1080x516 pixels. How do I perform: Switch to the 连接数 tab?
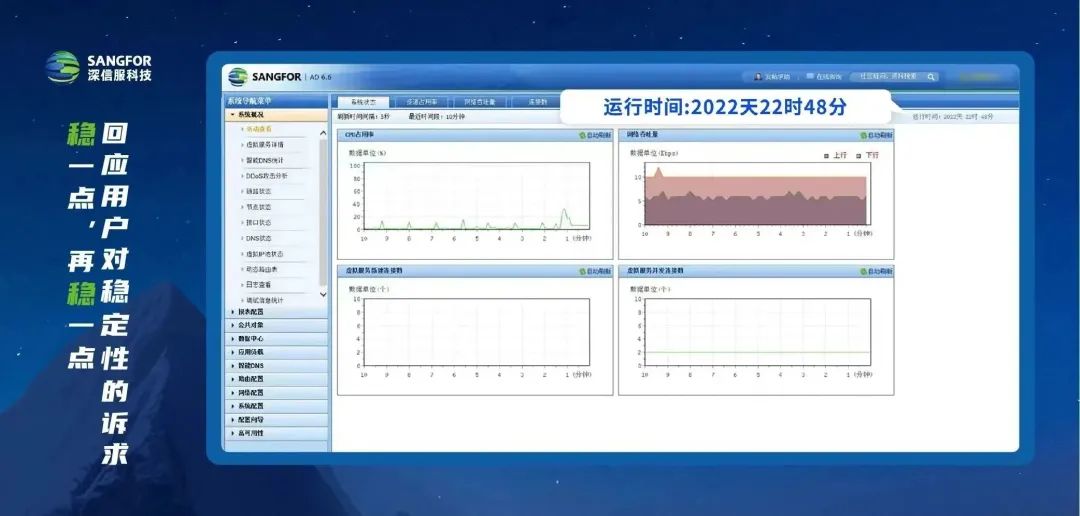tap(537, 102)
